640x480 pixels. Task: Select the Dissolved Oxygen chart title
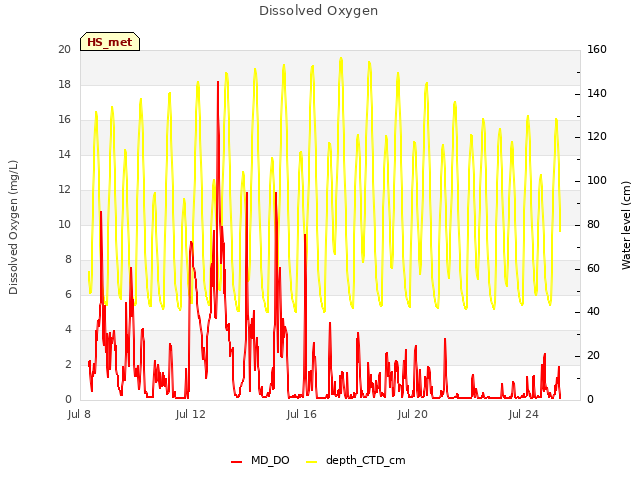318,11
